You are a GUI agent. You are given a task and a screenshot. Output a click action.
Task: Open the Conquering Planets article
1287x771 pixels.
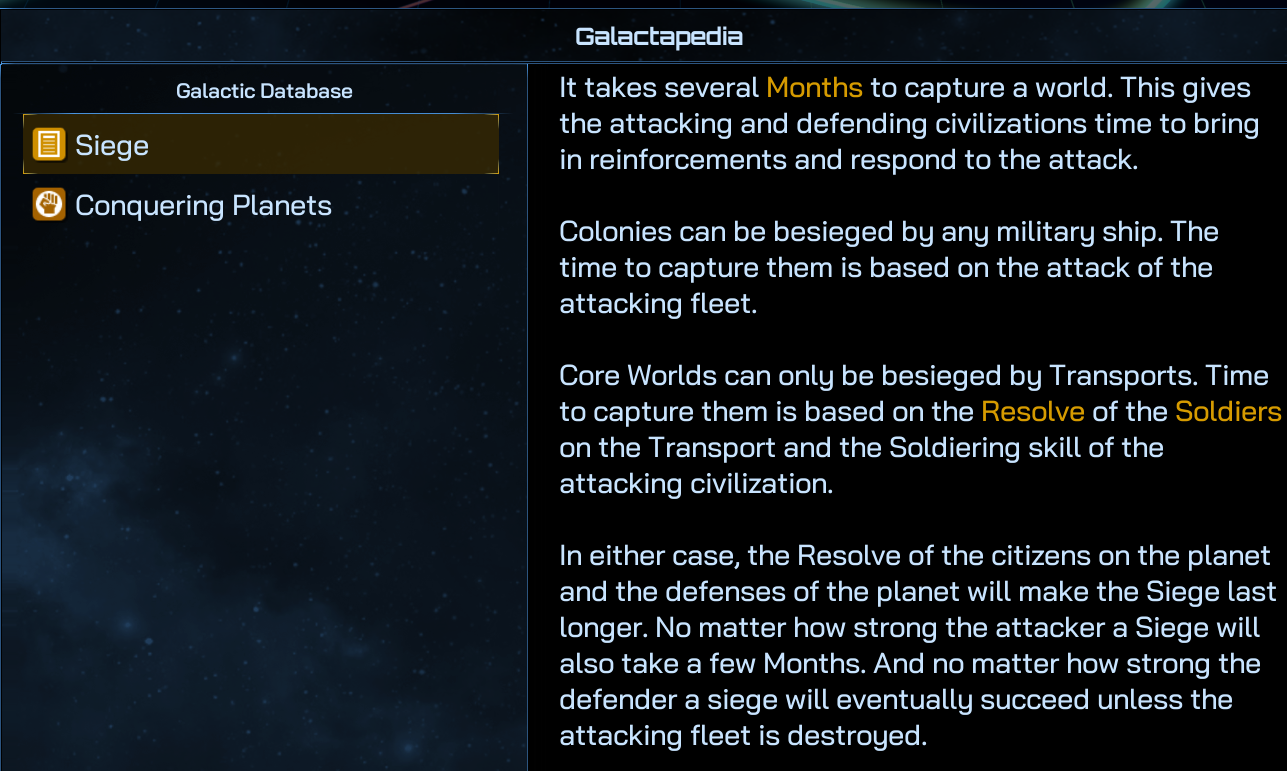(203, 206)
